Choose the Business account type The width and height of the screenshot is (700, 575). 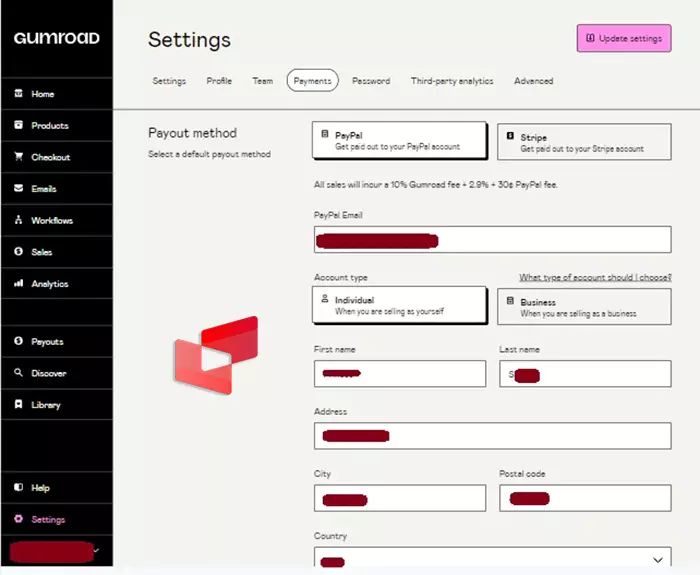[x=584, y=307]
